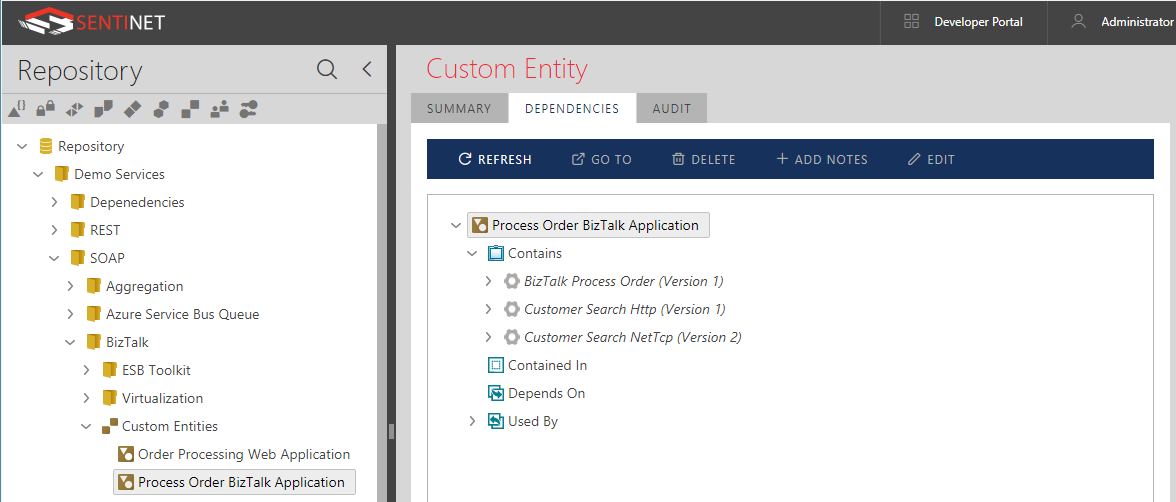Click the double padlock toolbar icon
The width and height of the screenshot is (1176, 502).
pos(46,110)
